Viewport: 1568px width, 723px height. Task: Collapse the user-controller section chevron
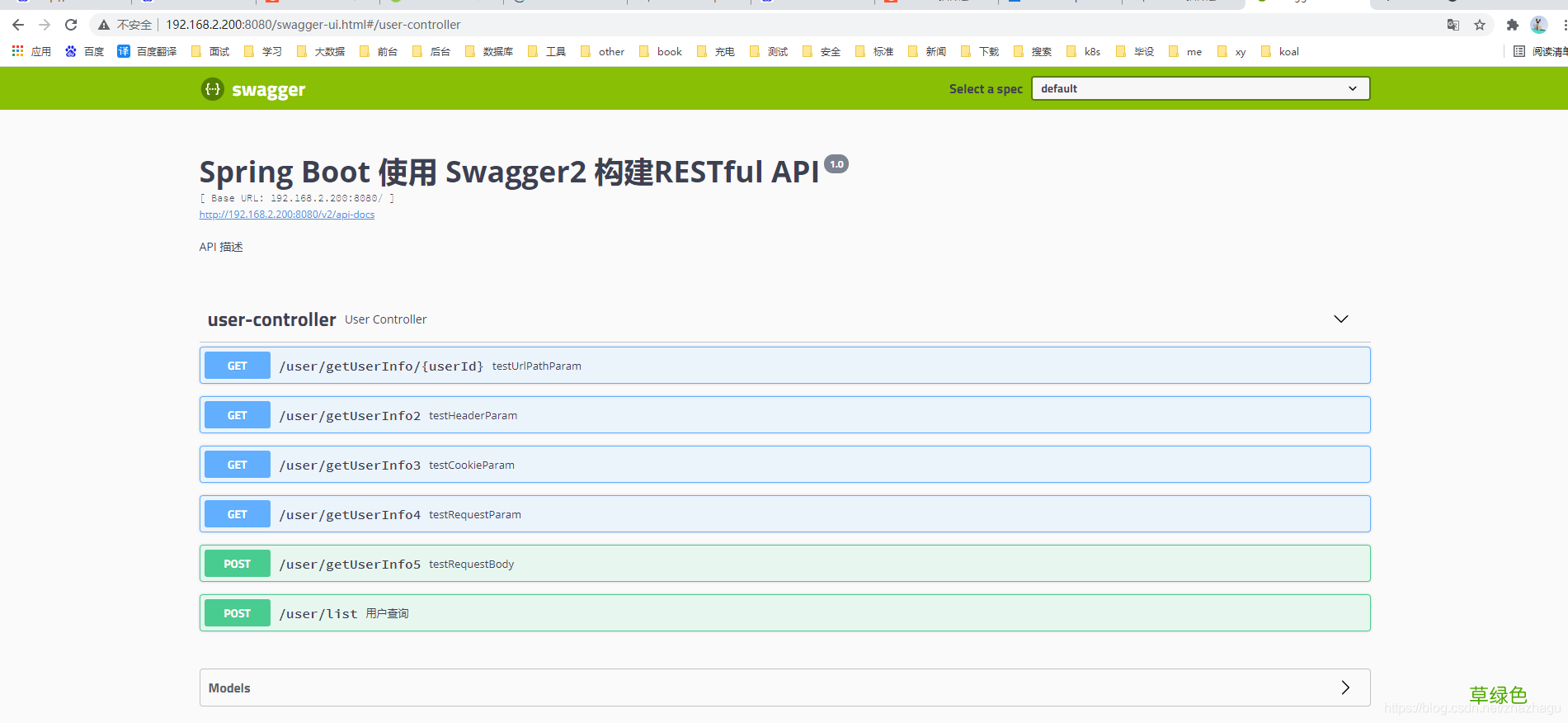pos(1341,319)
